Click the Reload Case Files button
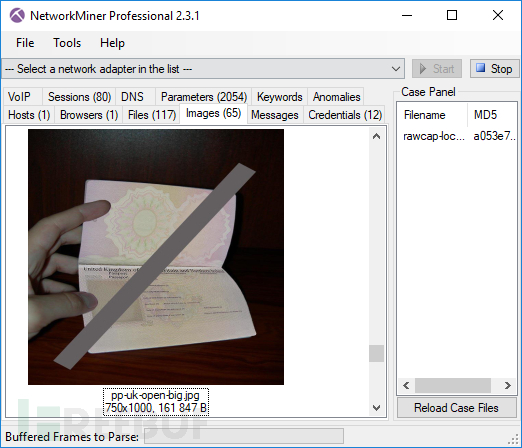 (456, 407)
